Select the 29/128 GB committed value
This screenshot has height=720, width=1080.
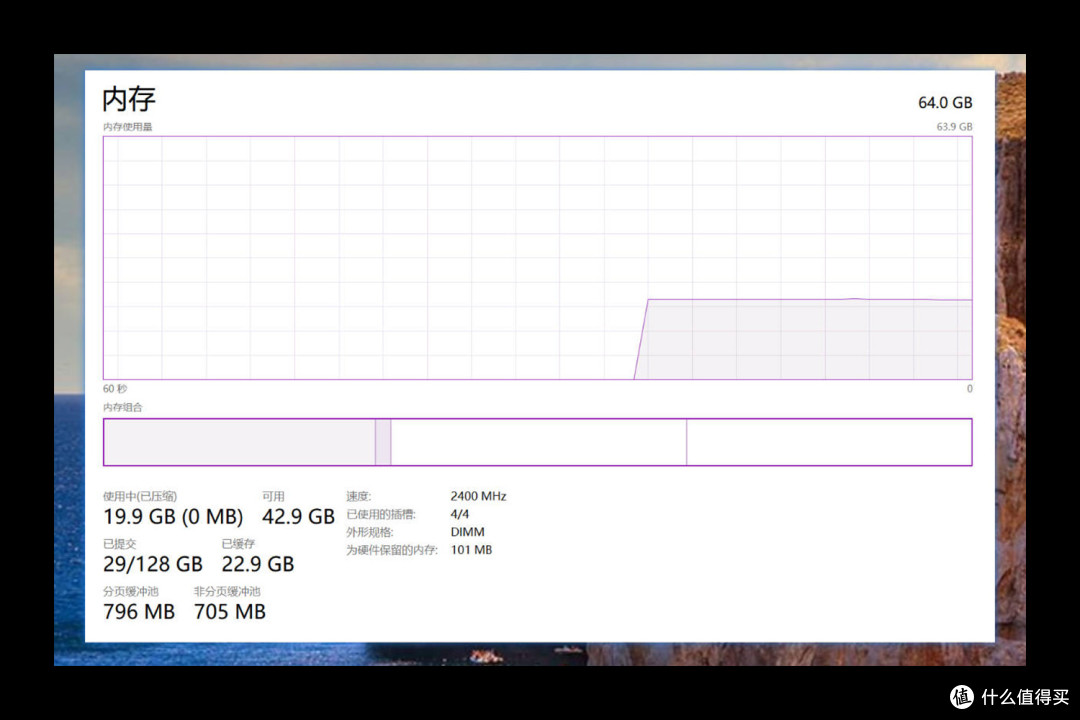point(153,564)
